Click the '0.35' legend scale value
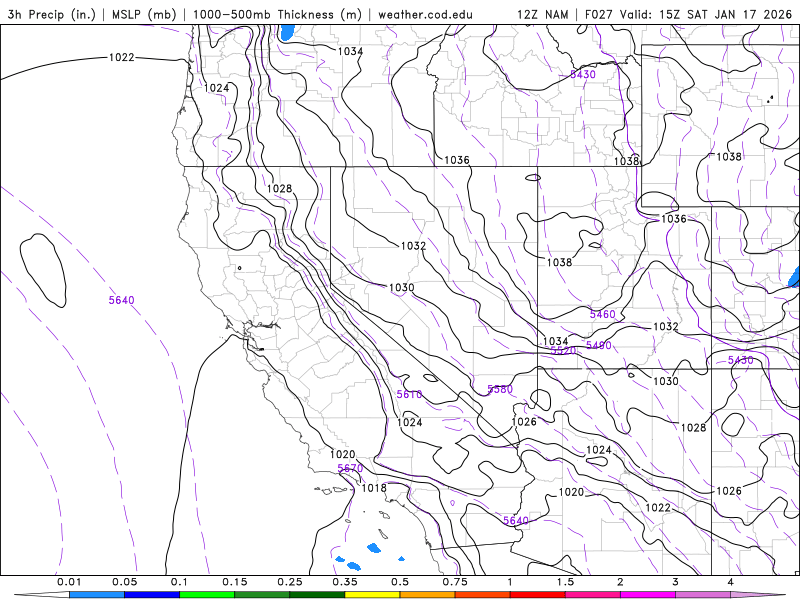800x600 pixels. [x=345, y=582]
